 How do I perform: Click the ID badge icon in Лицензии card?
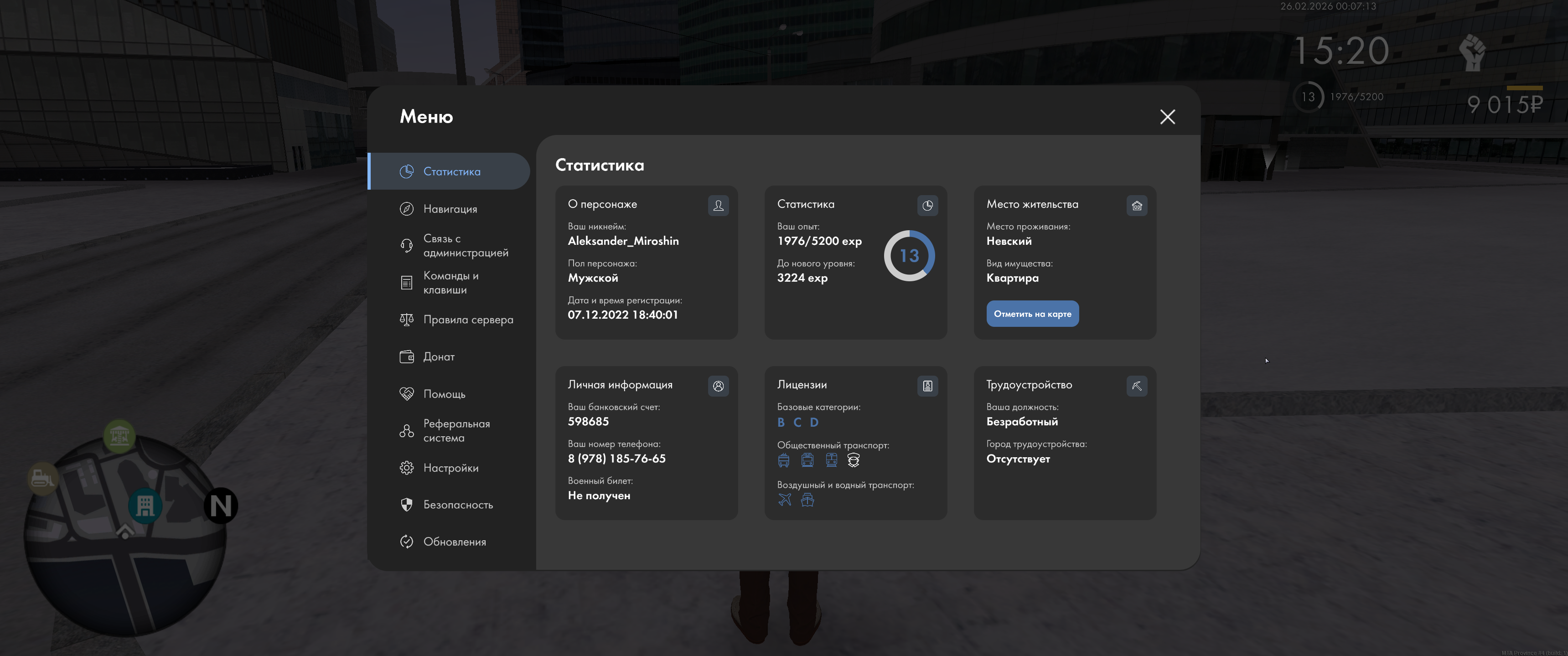coord(927,386)
